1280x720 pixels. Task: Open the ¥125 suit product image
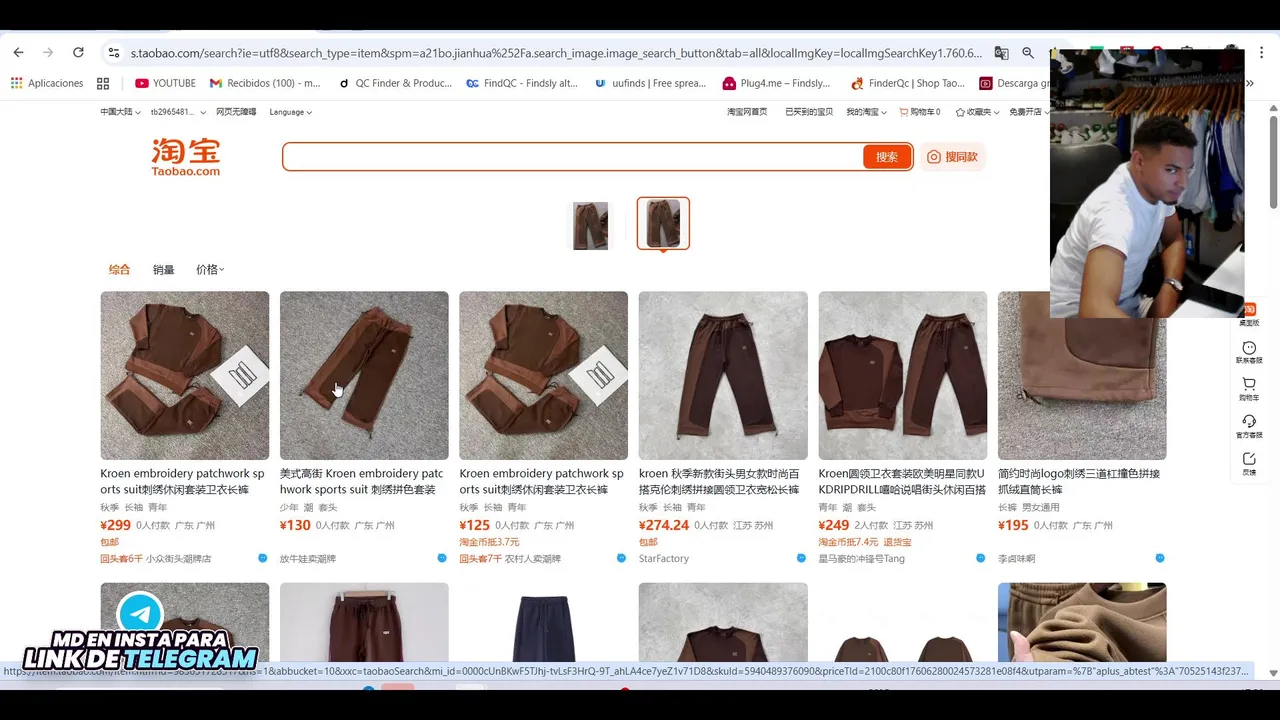coord(544,376)
